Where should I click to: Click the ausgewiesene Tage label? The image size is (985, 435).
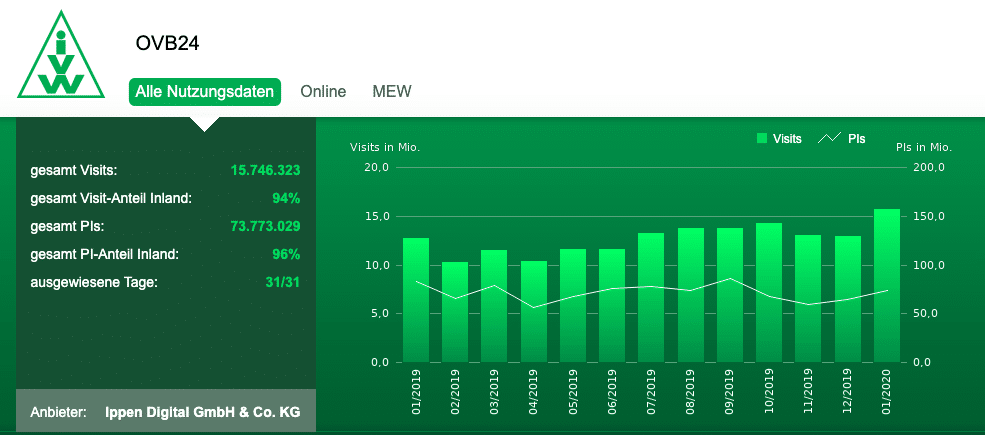(94, 282)
